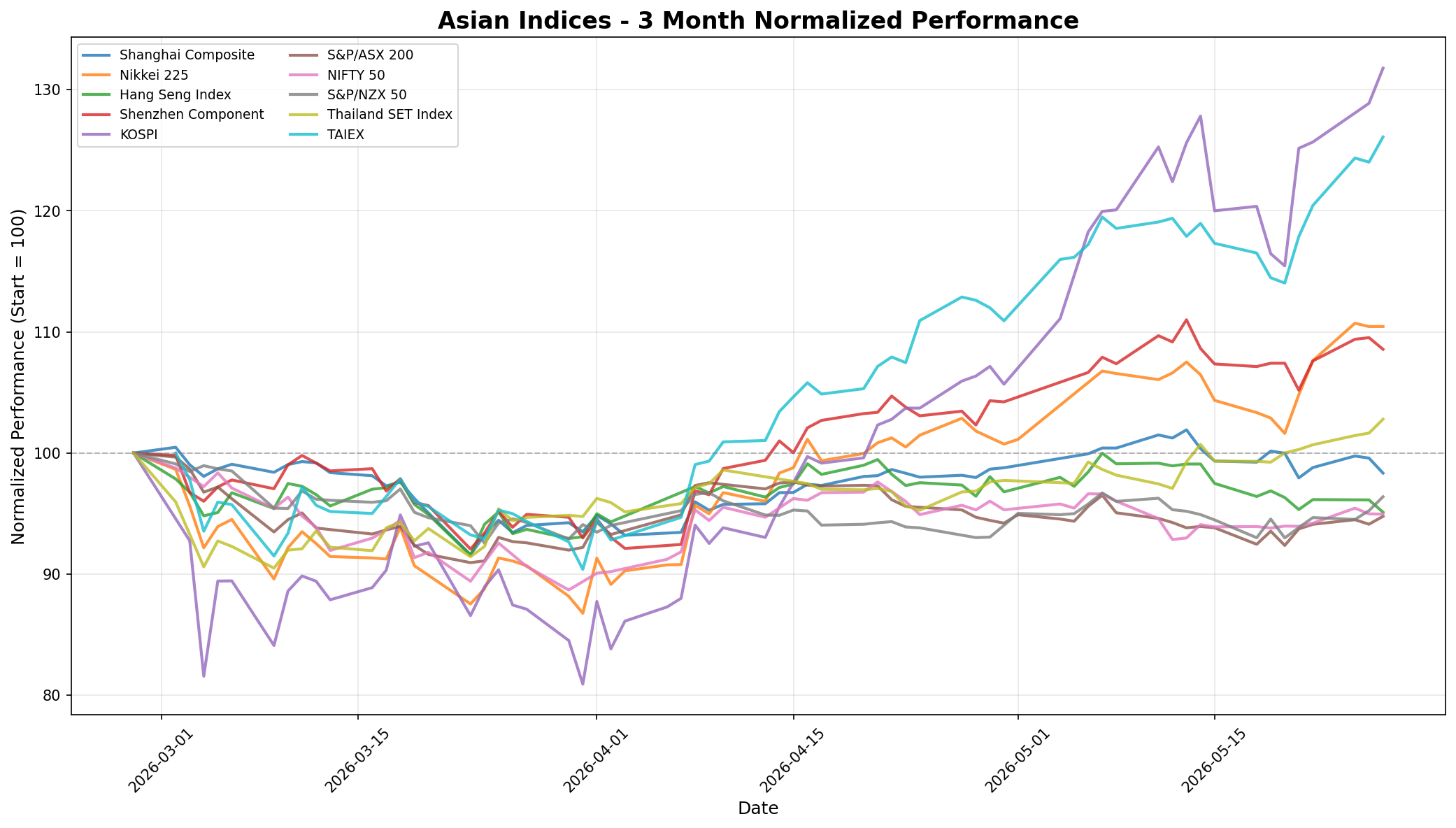Click the pink NIFTY 50 legend line swatch
1456x828 pixels.
[301, 75]
